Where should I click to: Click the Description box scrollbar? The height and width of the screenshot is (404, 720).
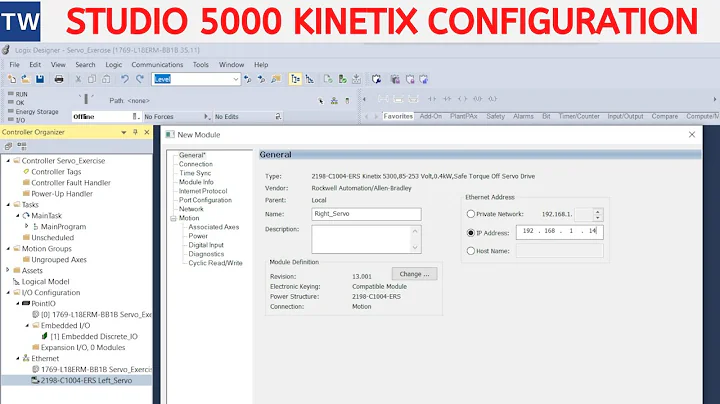click(415, 239)
